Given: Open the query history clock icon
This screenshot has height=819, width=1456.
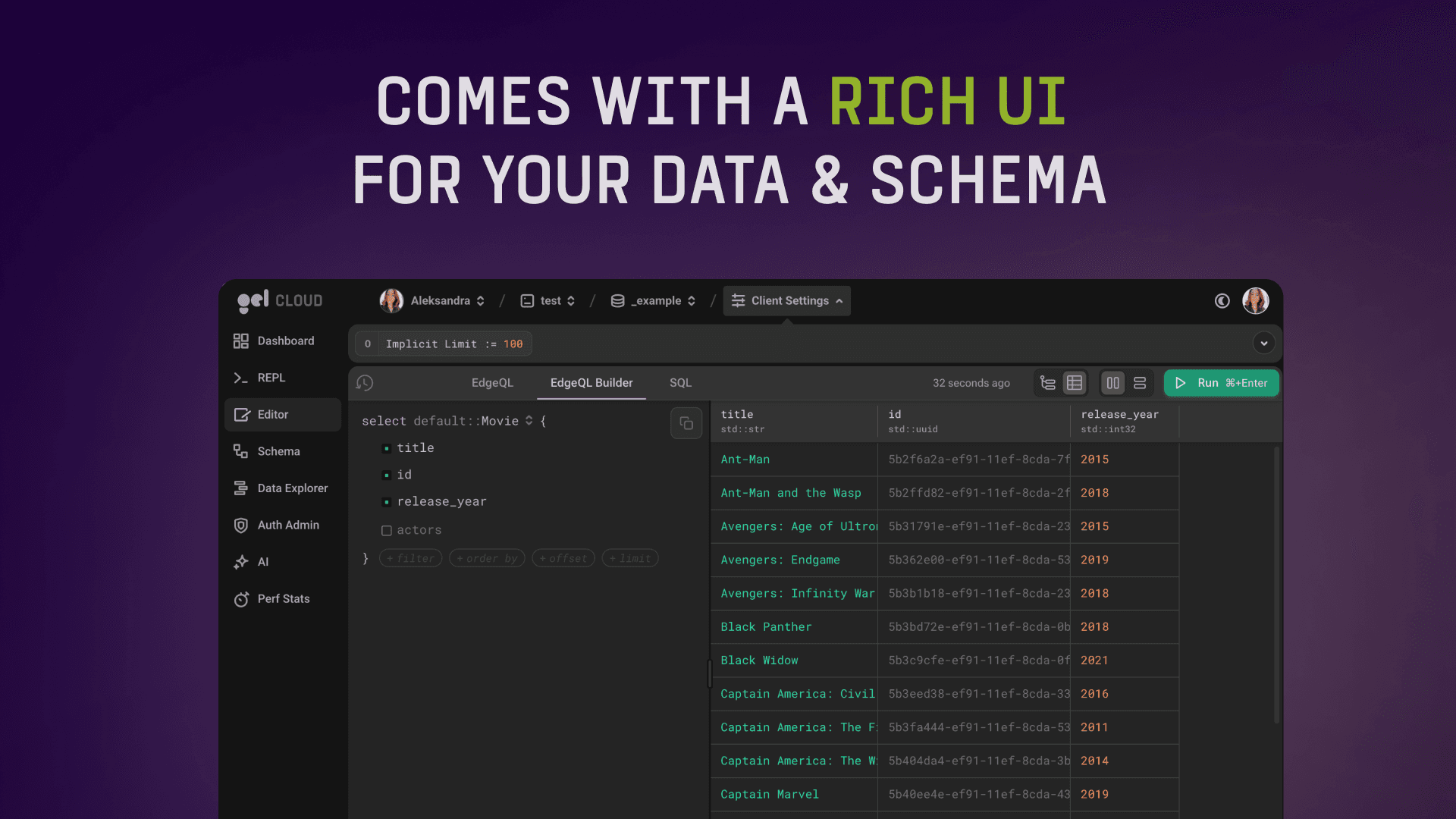Looking at the screenshot, I should pos(365,383).
